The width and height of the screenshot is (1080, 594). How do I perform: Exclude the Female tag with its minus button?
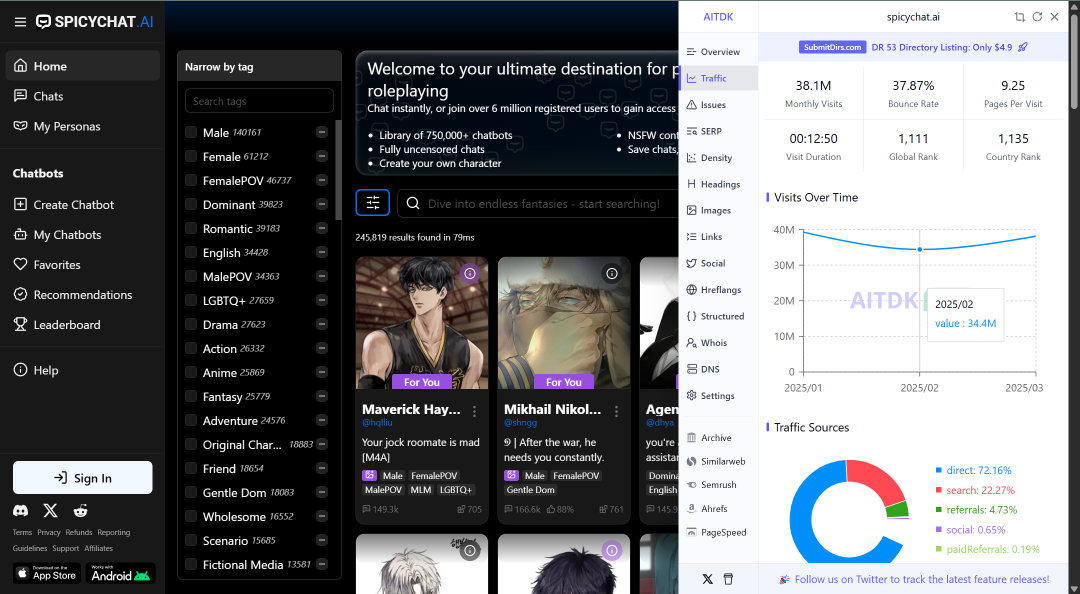pos(322,156)
